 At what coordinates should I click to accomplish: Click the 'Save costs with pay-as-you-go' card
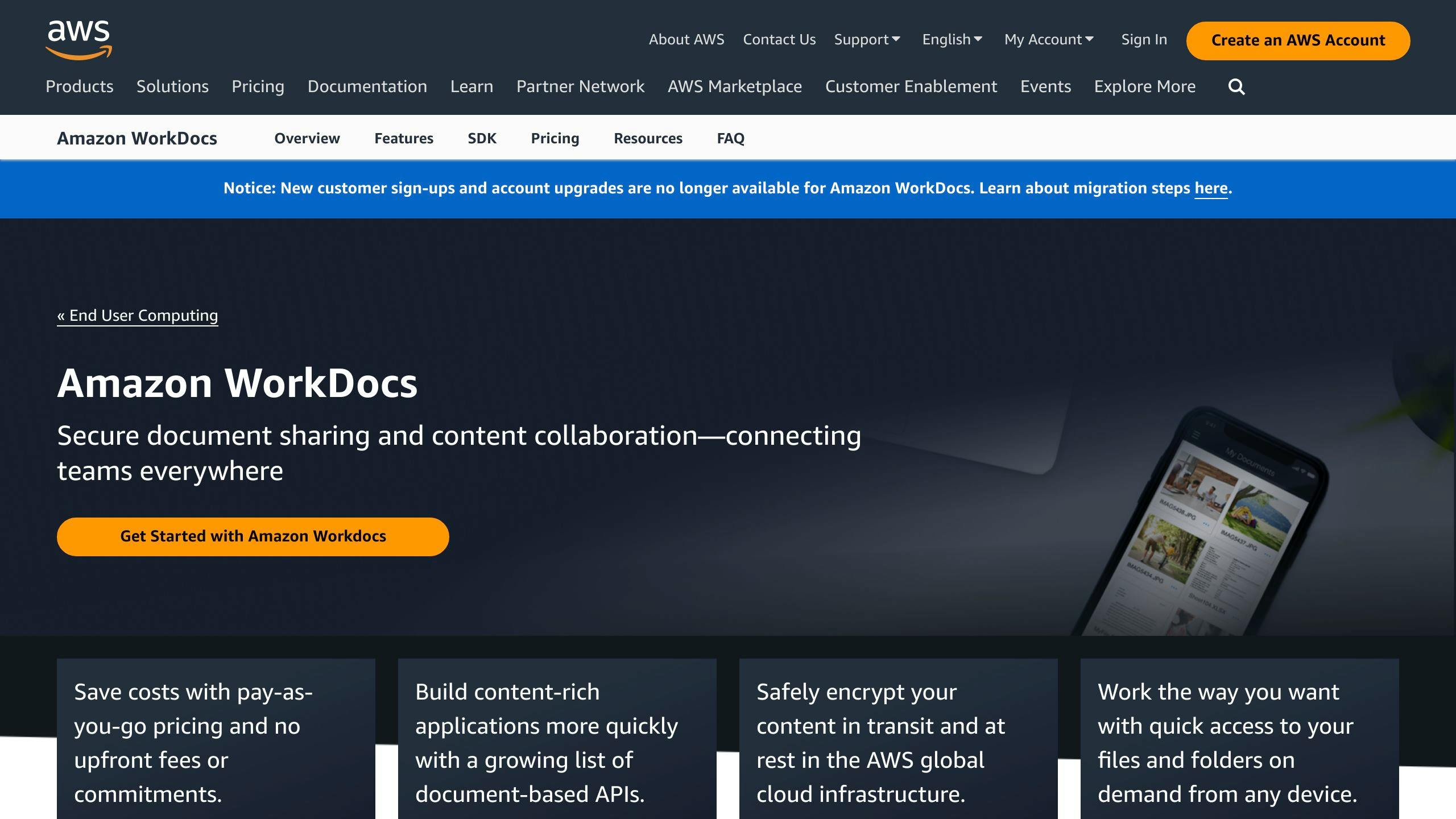pyautogui.click(x=216, y=739)
